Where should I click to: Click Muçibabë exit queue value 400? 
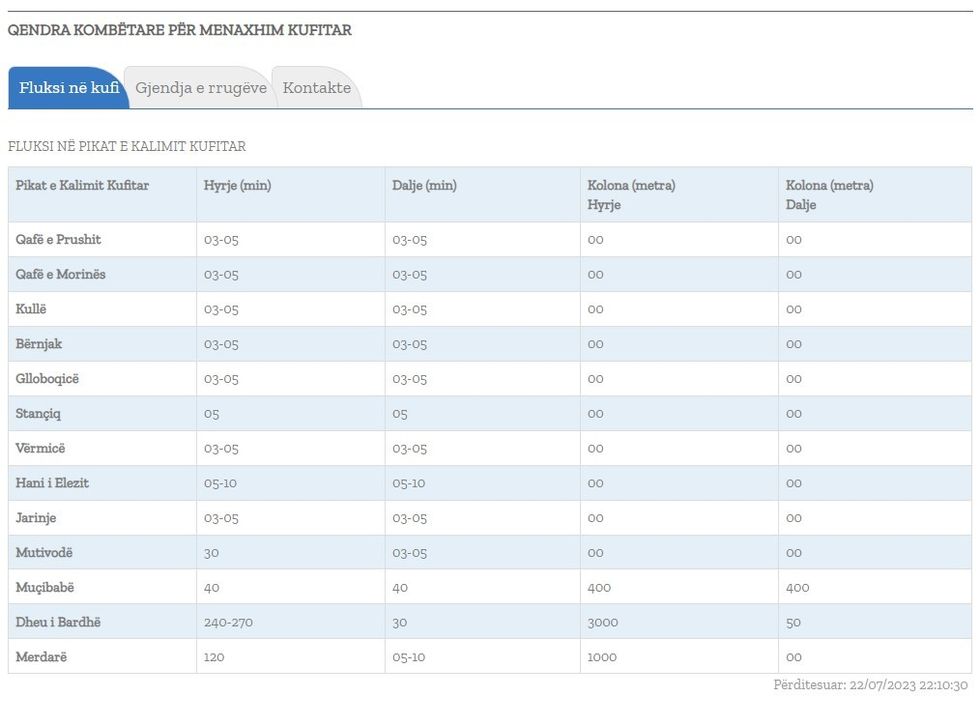tap(797, 588)
